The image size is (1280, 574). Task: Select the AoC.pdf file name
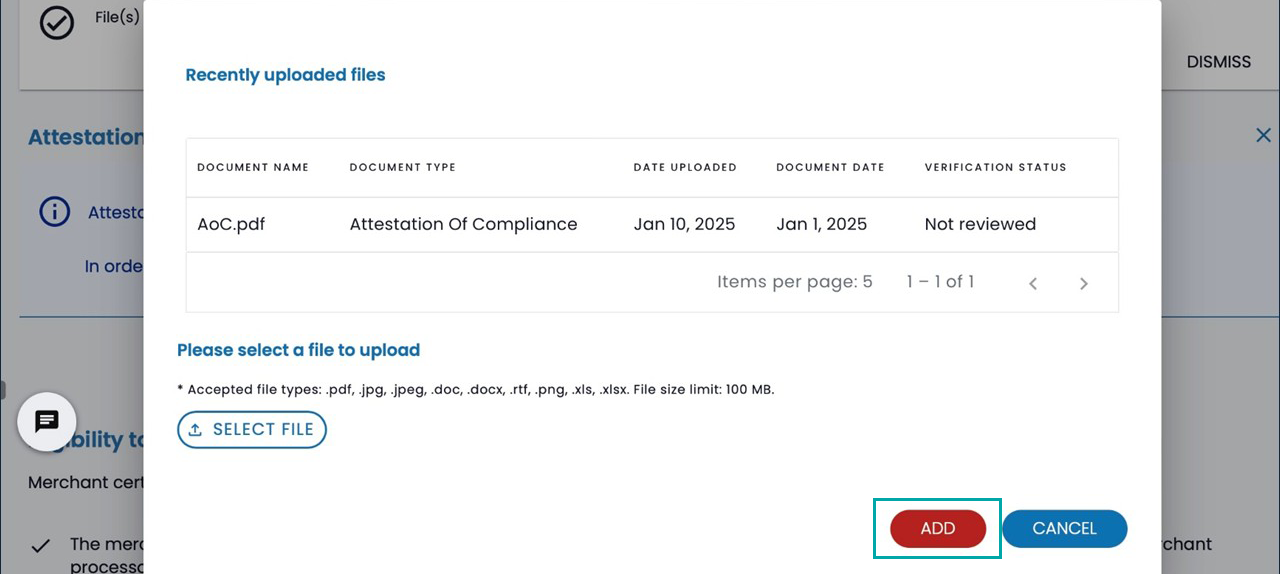pyautogui.click(x=231, y=224)
